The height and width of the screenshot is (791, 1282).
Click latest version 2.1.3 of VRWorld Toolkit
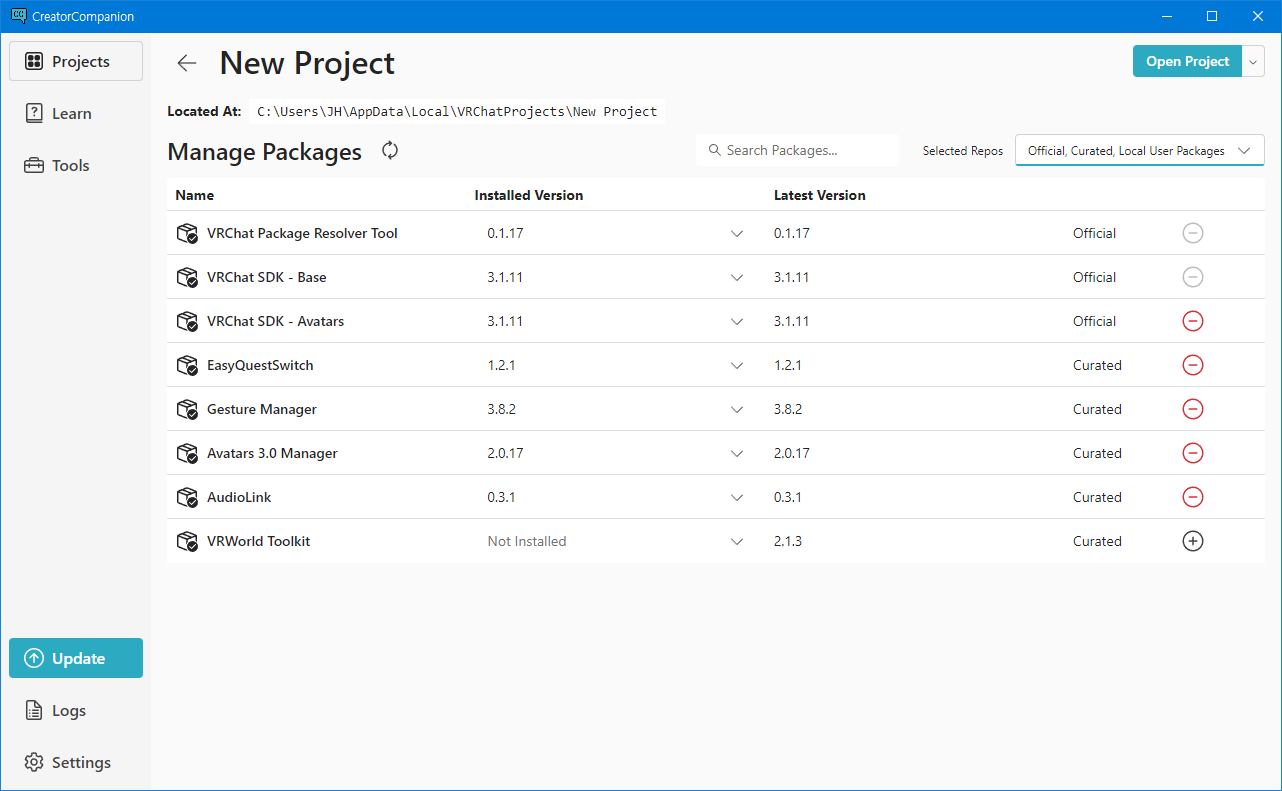coord(788,541)
